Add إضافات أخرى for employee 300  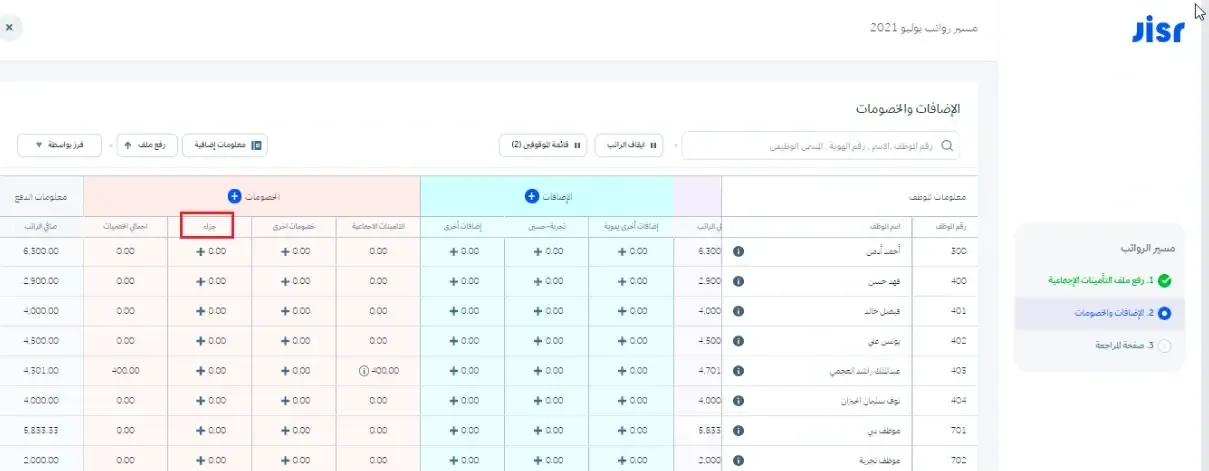(455, 252)
